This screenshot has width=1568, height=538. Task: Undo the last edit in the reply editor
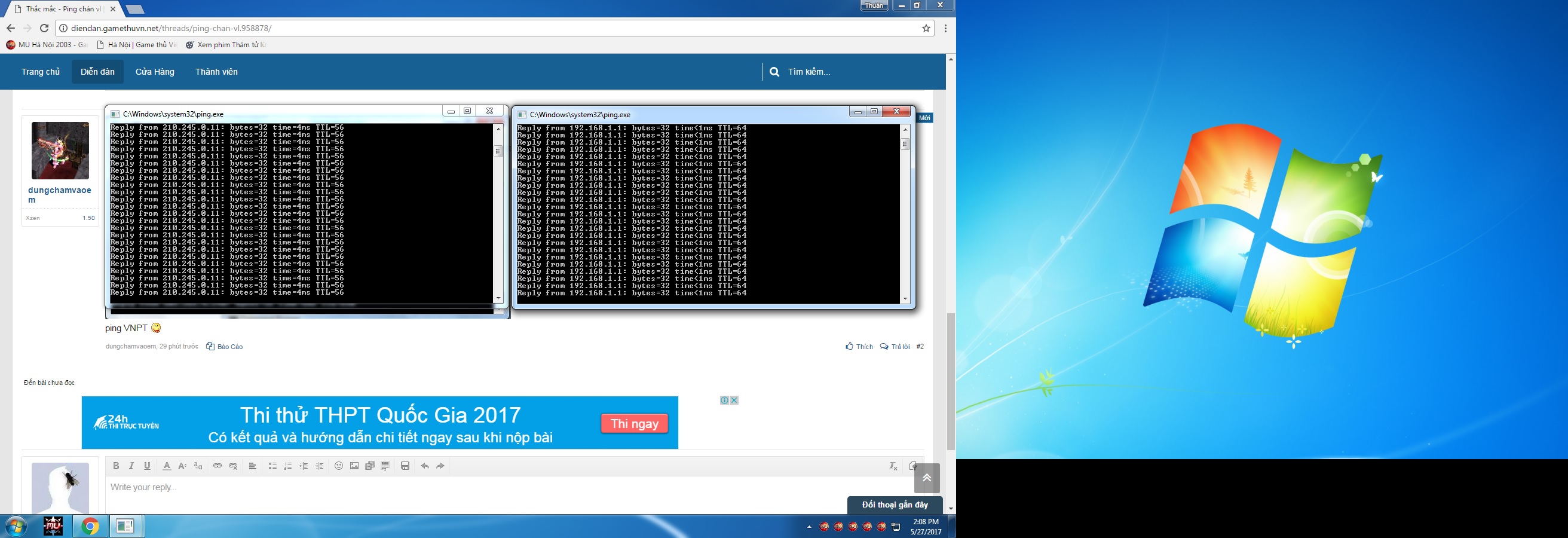pos(425,466)
